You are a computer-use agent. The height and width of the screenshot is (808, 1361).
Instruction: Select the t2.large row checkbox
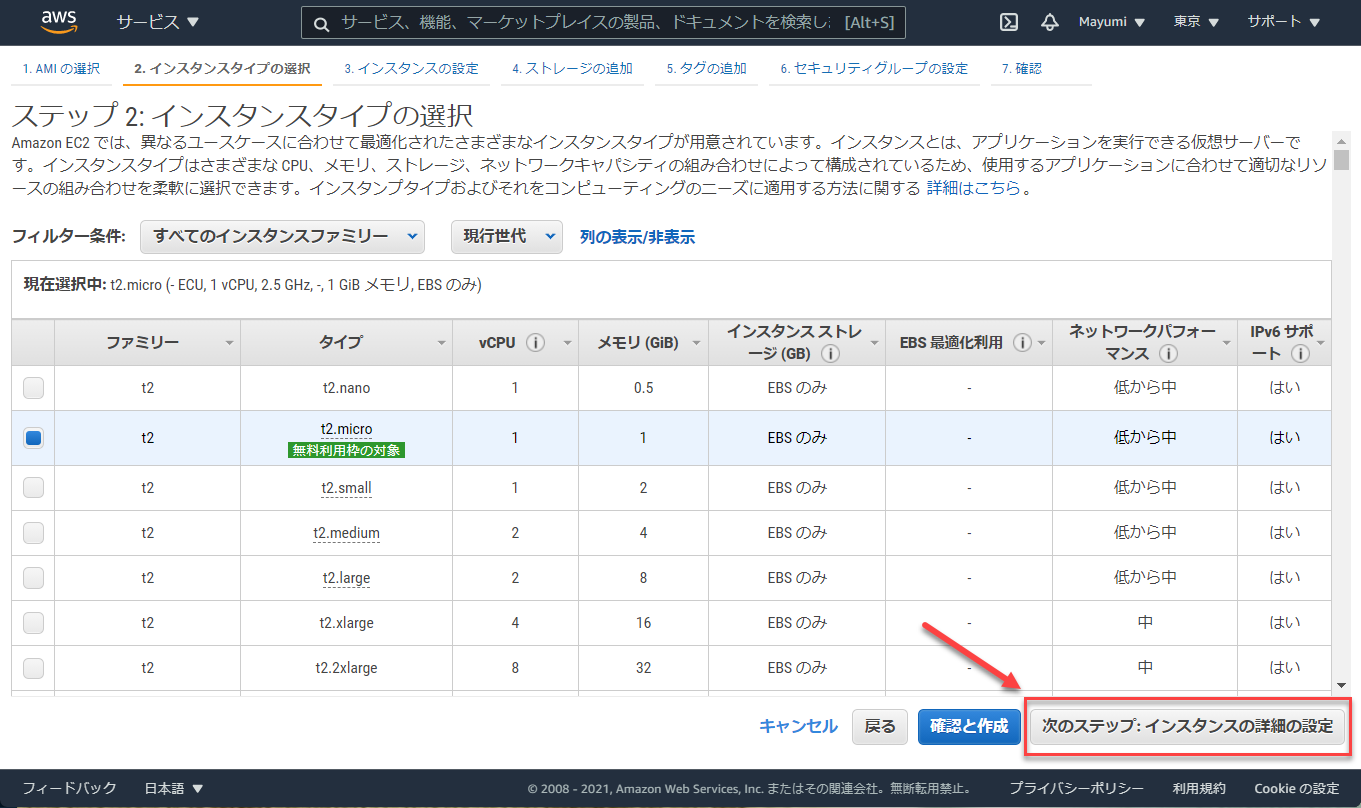click(33, 577)
